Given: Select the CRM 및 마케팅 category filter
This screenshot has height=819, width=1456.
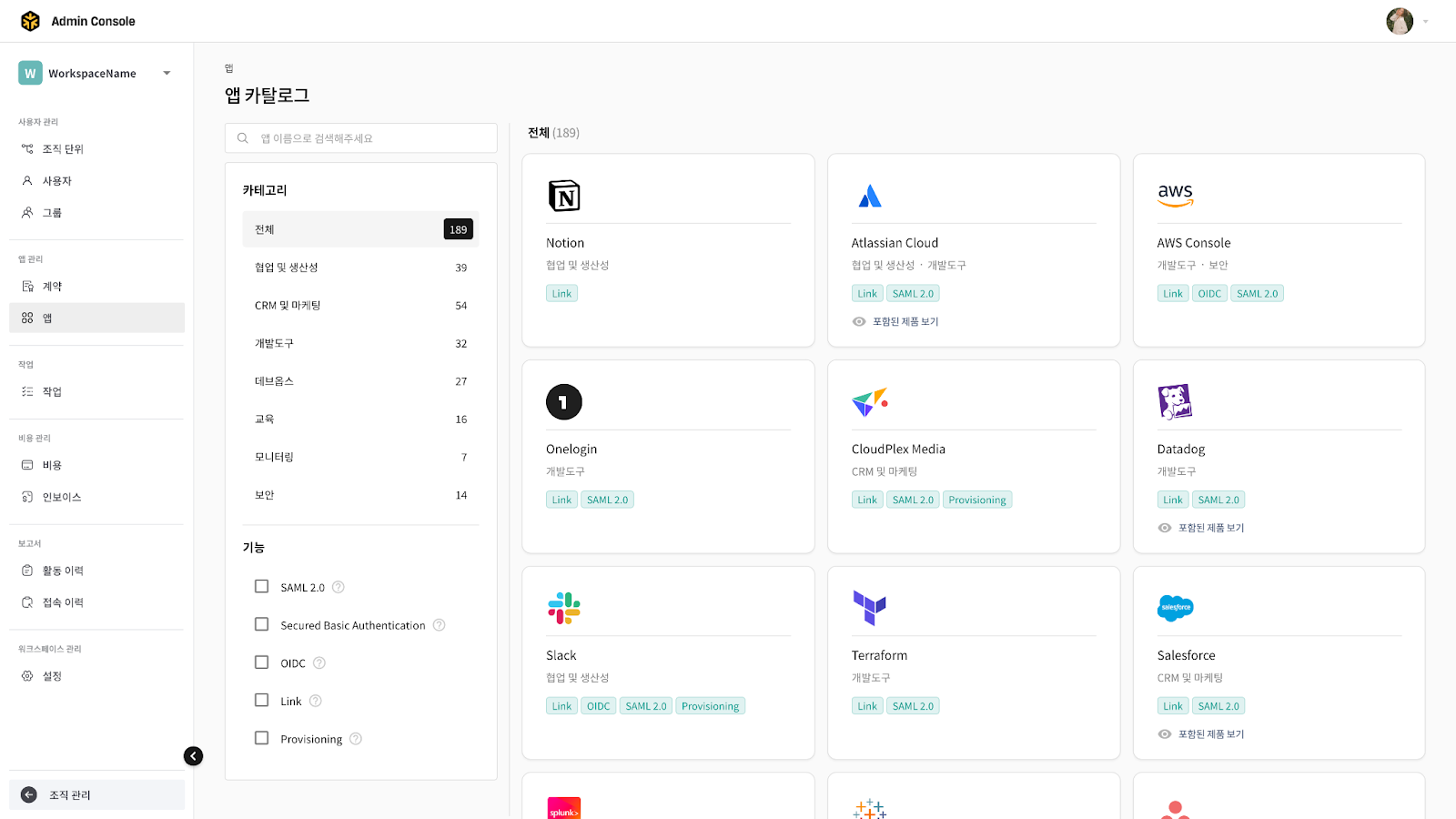Looking at the screenshot, I should click(x=360, y=306).
